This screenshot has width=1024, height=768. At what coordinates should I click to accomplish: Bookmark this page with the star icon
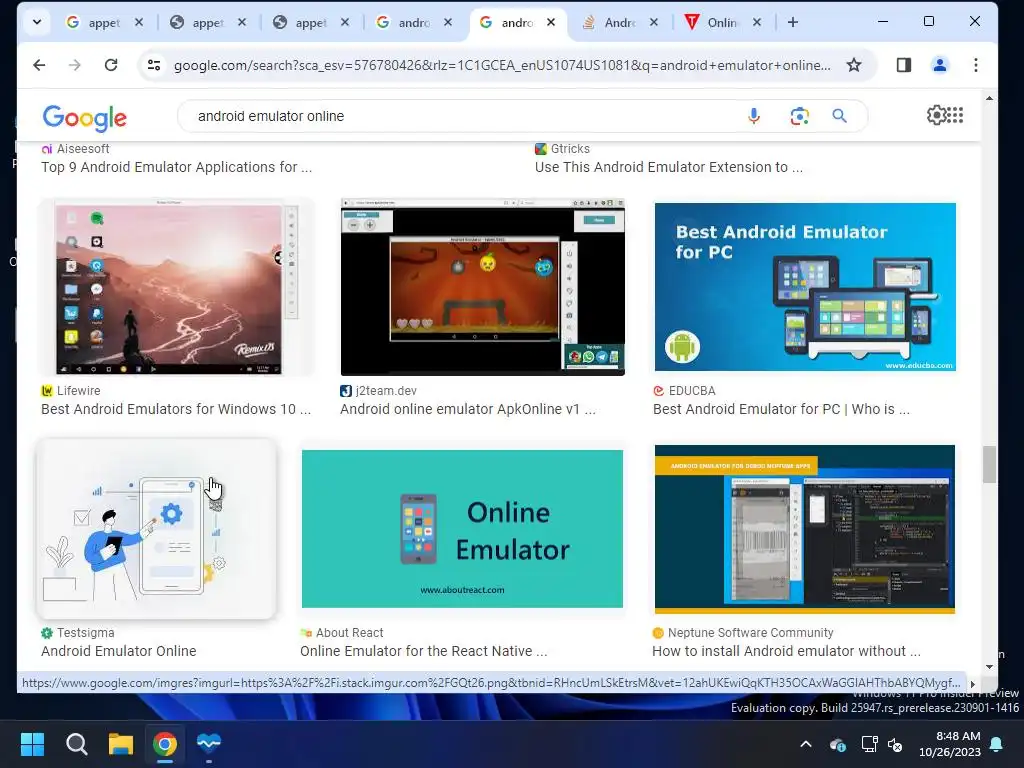tap(854, 65)
